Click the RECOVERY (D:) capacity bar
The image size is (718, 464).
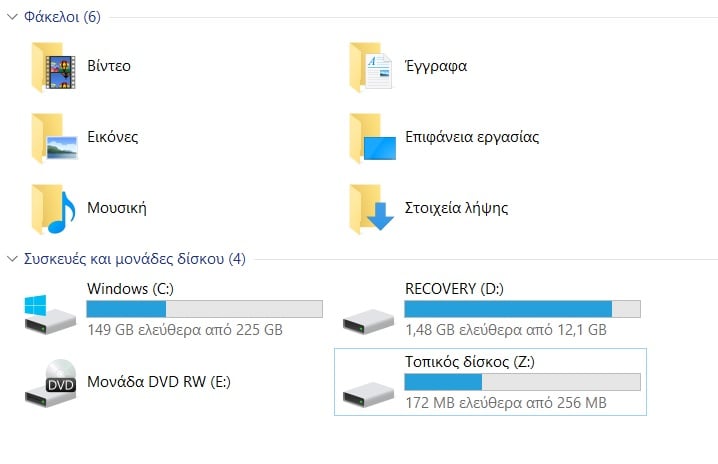(x=522, y=308)
